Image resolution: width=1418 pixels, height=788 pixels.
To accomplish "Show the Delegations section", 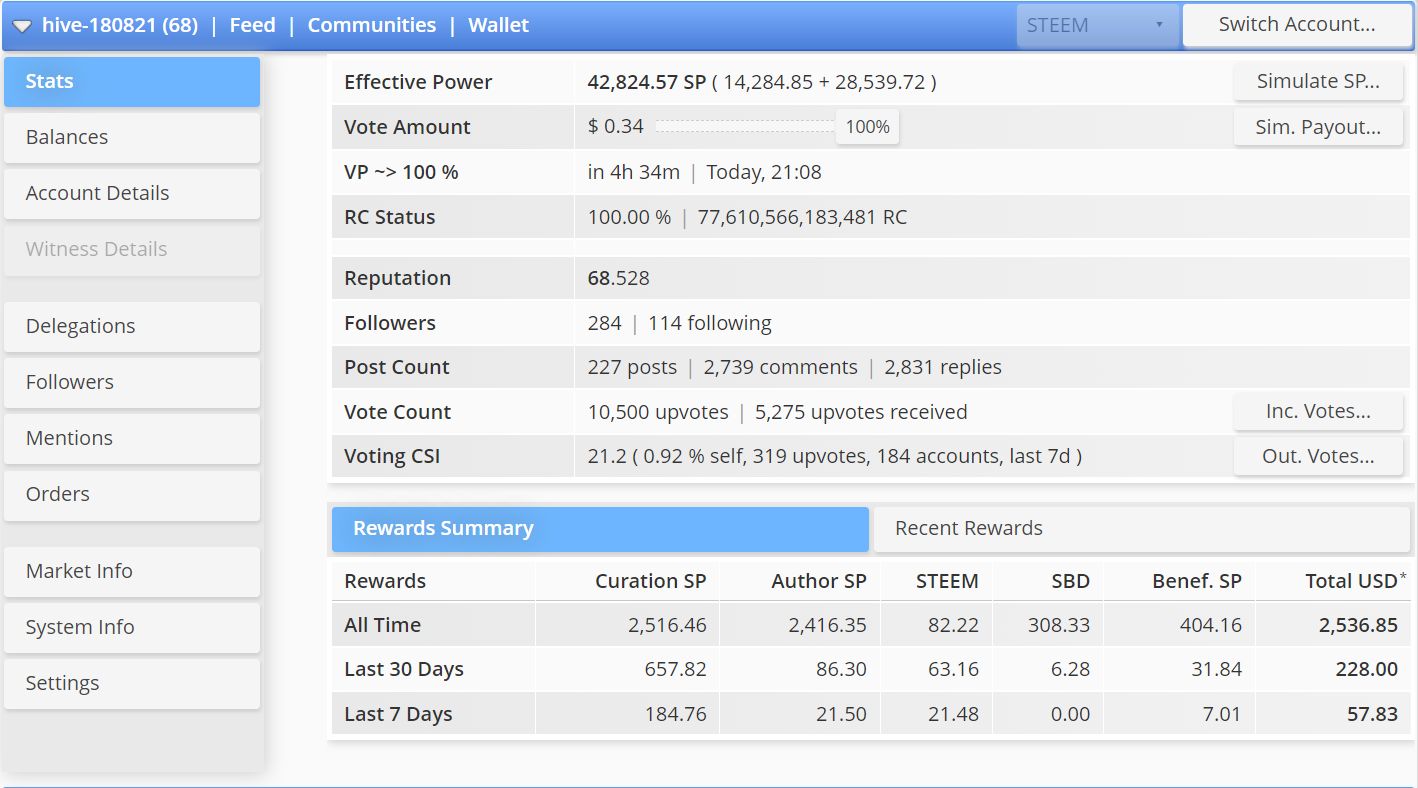I will coord(132,327).
